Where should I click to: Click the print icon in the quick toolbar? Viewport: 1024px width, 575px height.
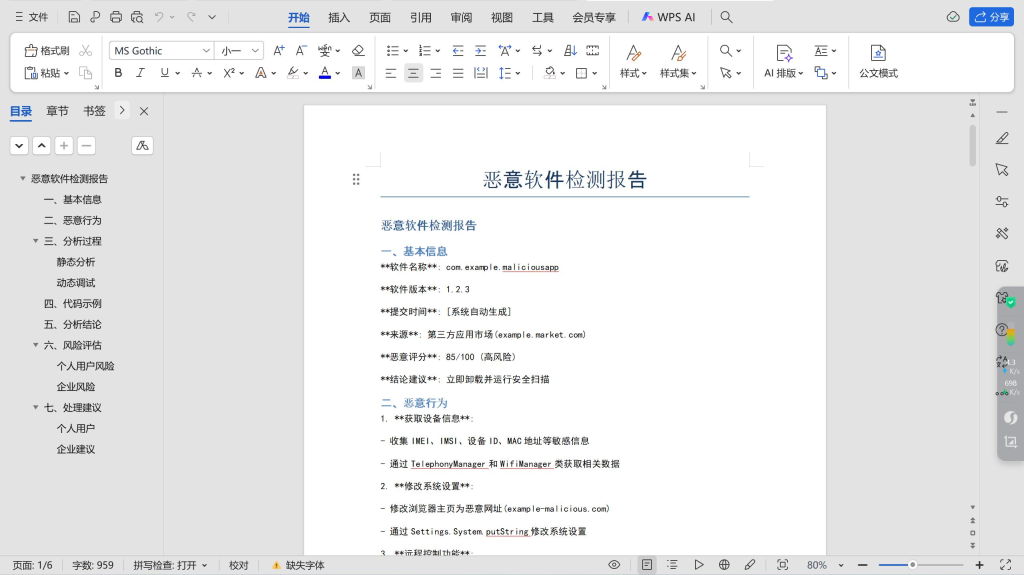coord(116,17)
